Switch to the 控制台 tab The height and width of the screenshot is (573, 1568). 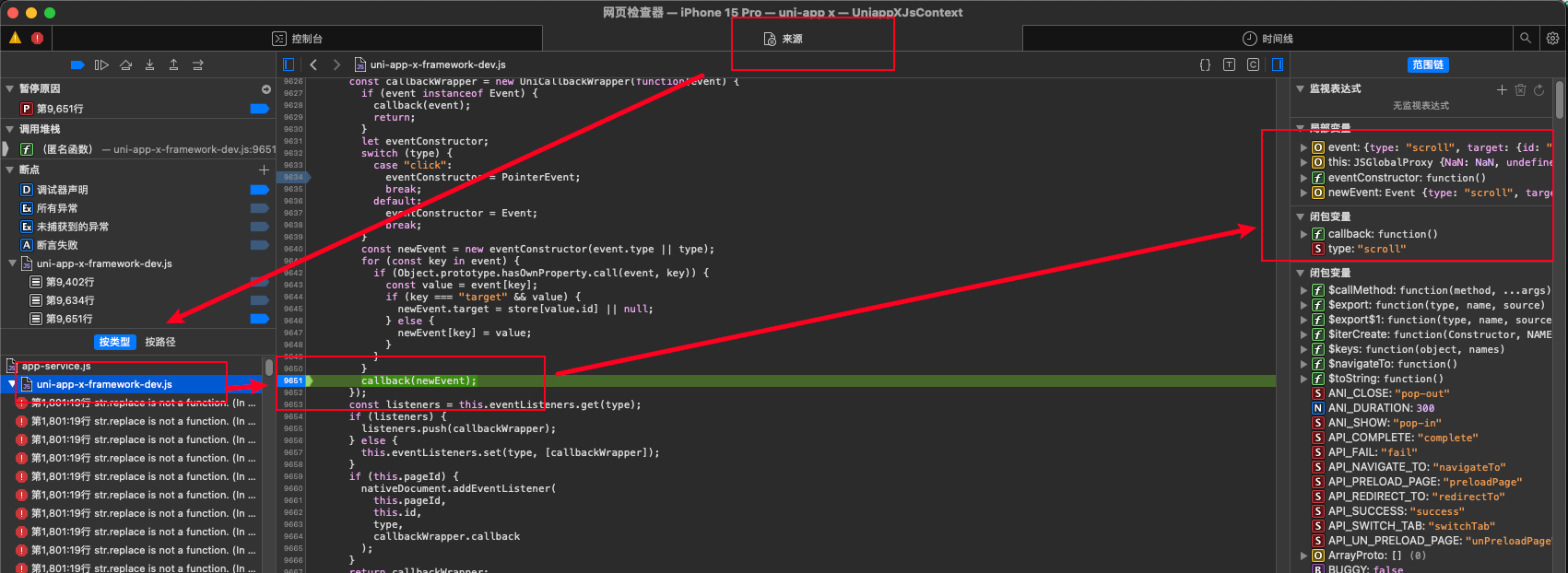(297, 39)
